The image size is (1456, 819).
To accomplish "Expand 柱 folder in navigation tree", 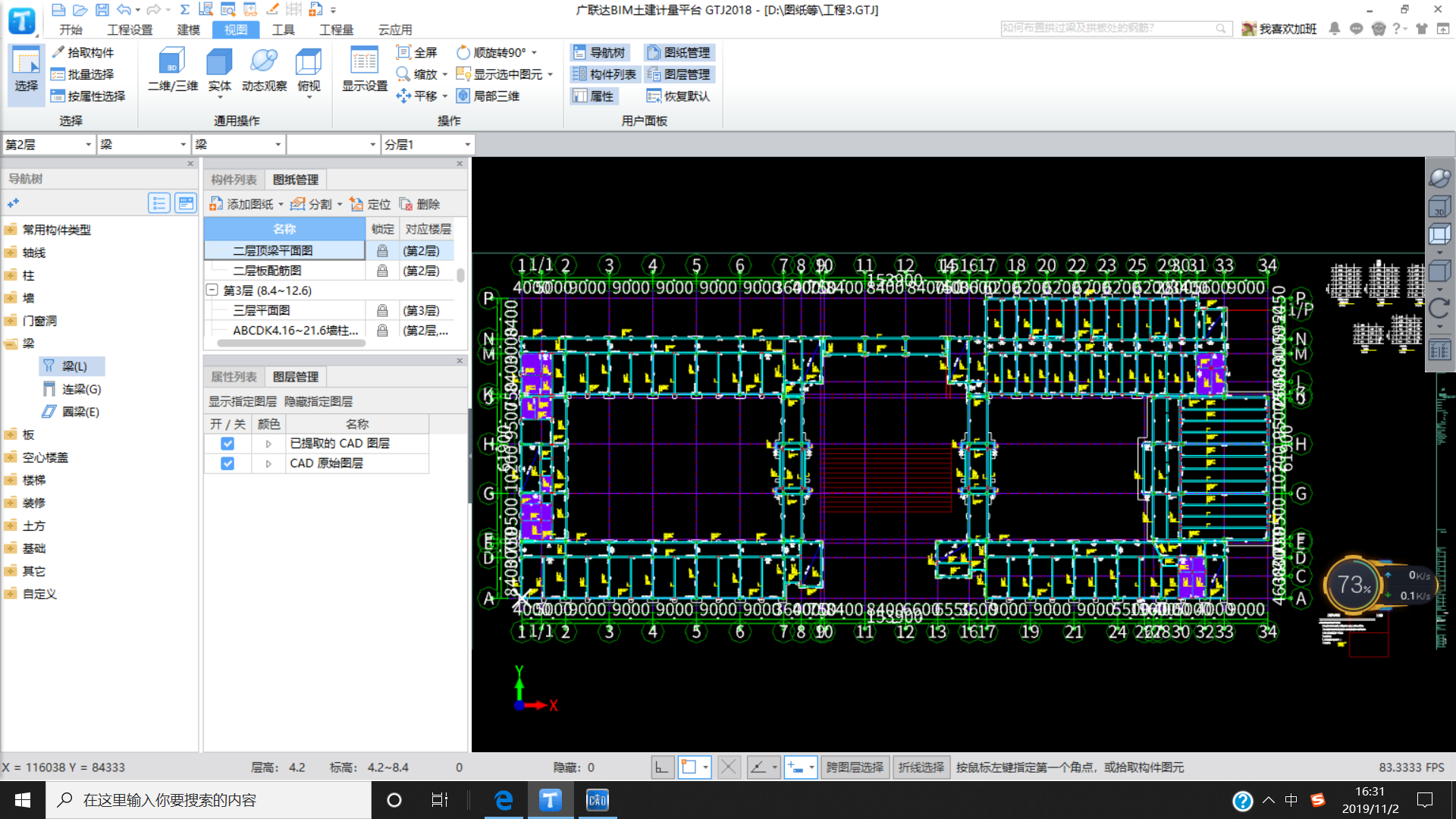I will 11,275.
